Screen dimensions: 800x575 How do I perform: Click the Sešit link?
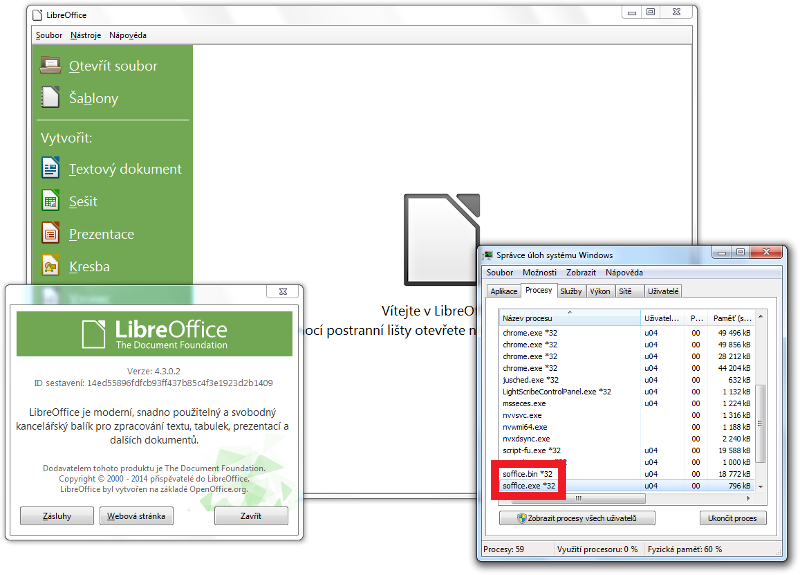83,201
